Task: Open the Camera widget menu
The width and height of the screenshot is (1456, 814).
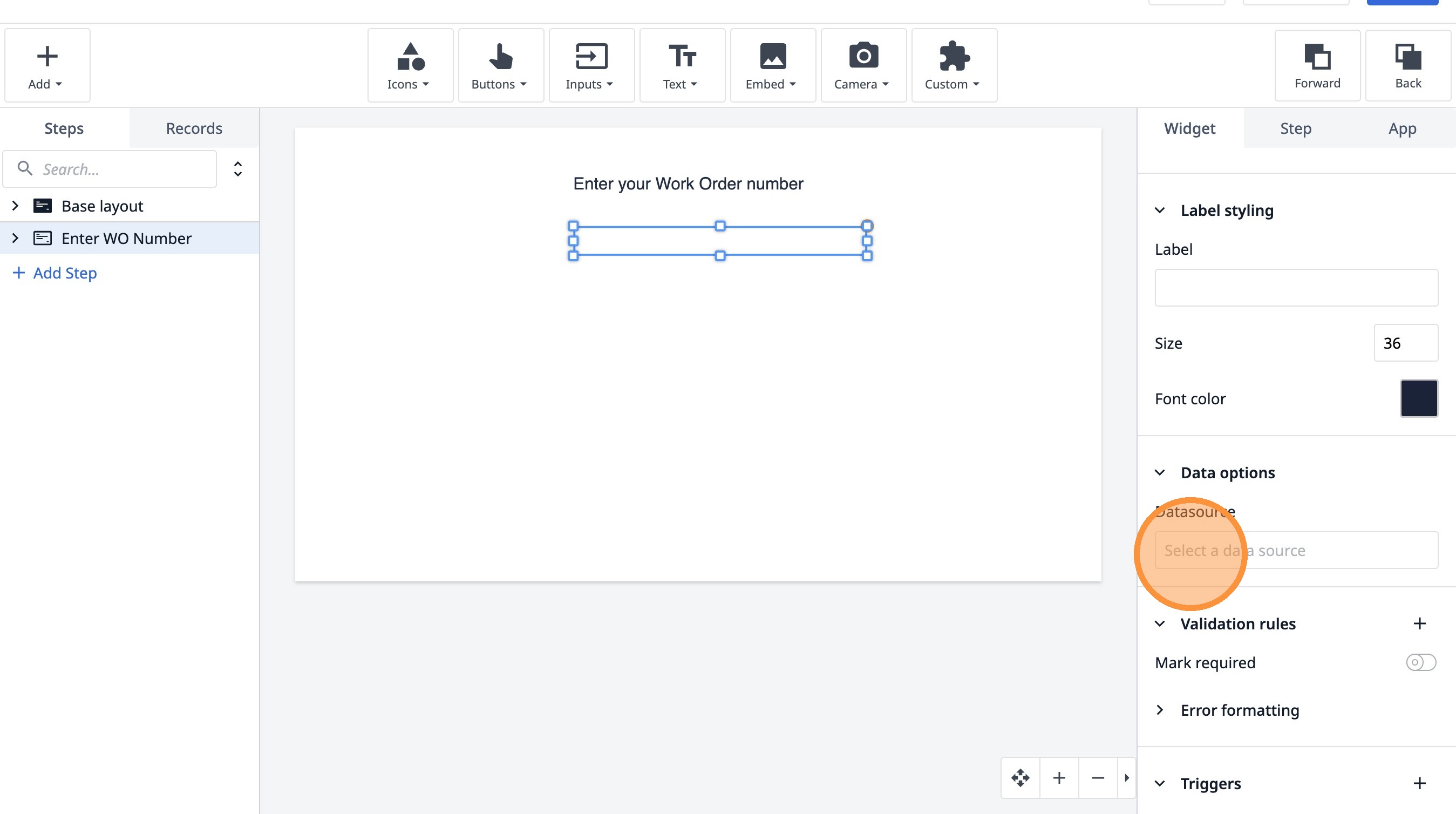Action: [862, 65]
